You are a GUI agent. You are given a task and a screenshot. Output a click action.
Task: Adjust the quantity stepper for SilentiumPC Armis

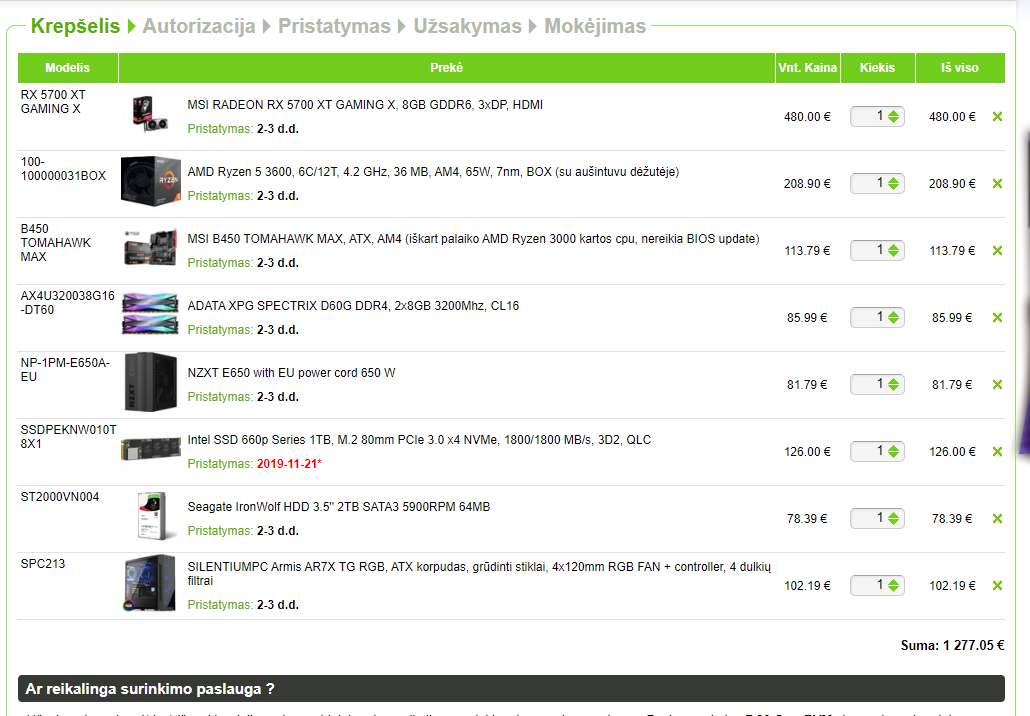coord(893,586)
